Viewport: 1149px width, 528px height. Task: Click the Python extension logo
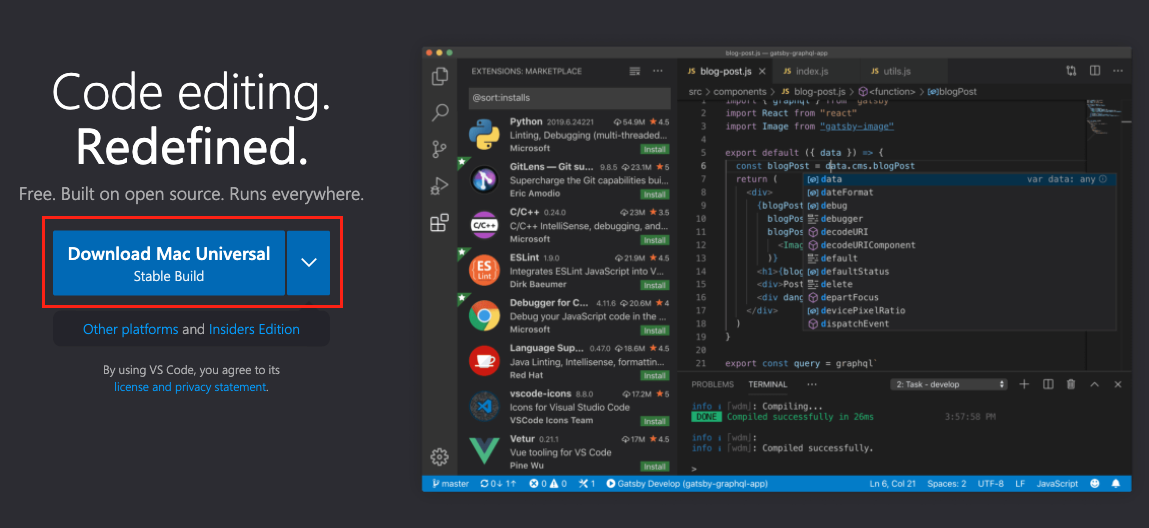pyautogui.click(x=485, y=135)
